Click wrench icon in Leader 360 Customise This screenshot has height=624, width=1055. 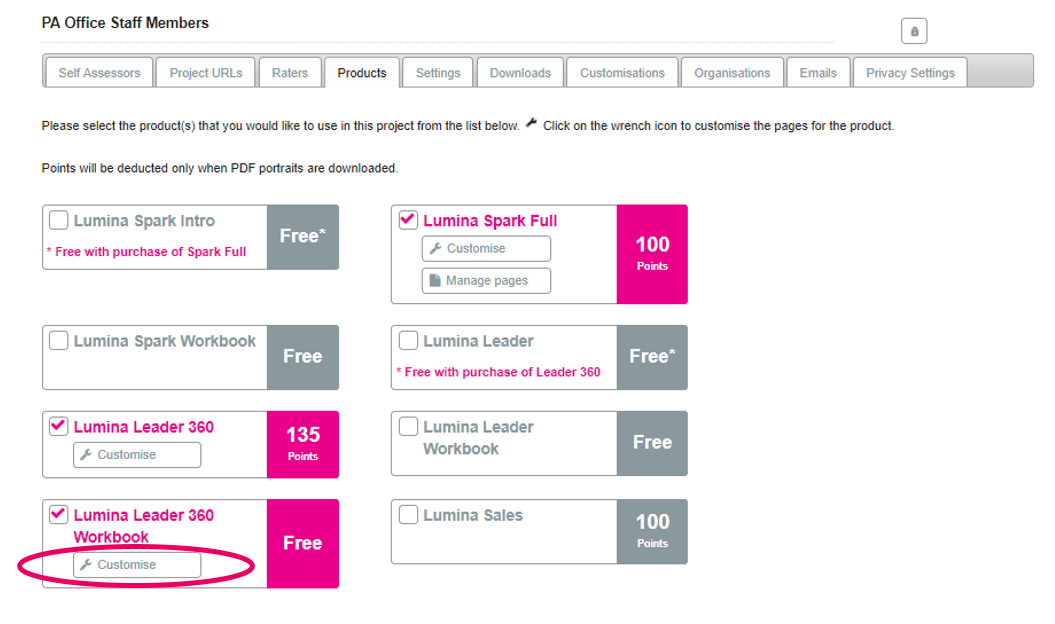click(85, 454)
